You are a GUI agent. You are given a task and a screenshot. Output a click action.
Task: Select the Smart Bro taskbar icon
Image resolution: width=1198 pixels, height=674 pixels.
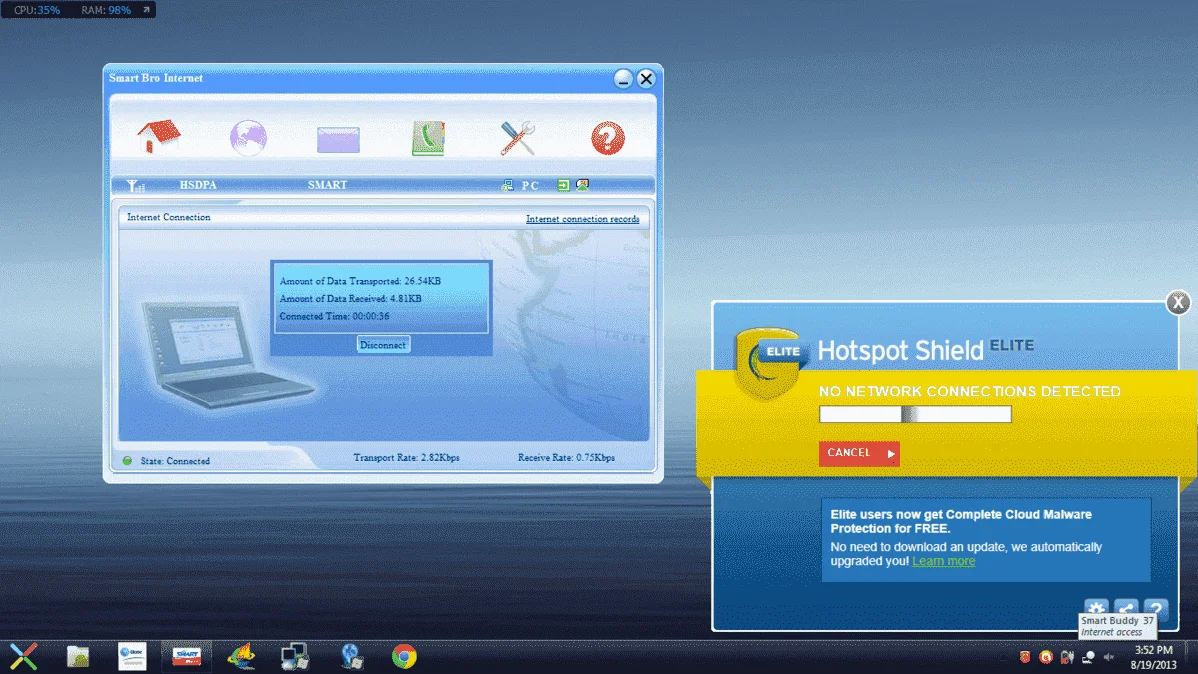point(186,656)
